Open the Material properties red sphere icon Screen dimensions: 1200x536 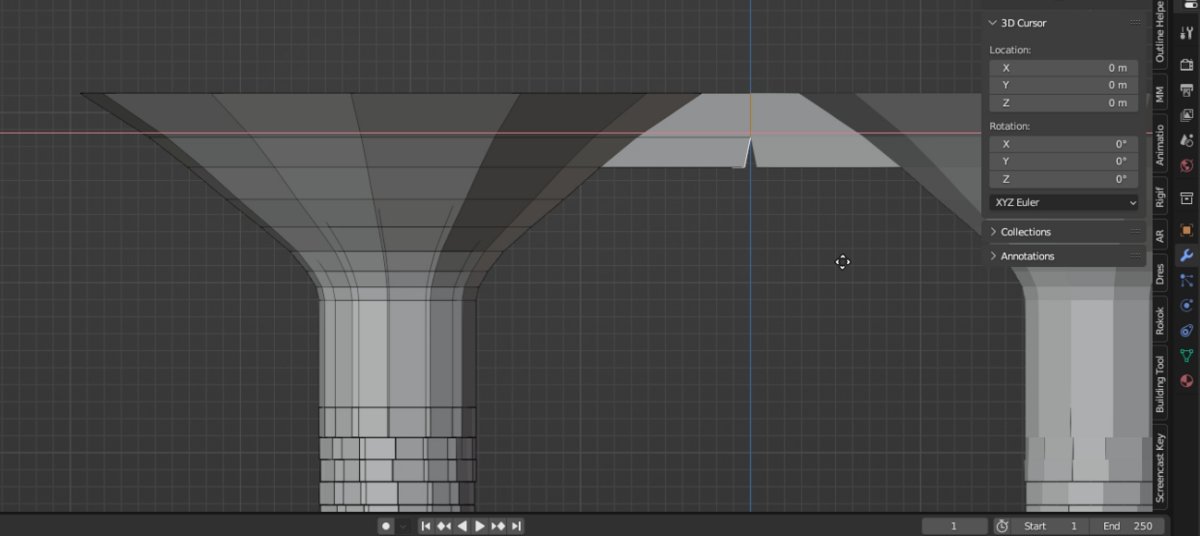(1187, 381)
